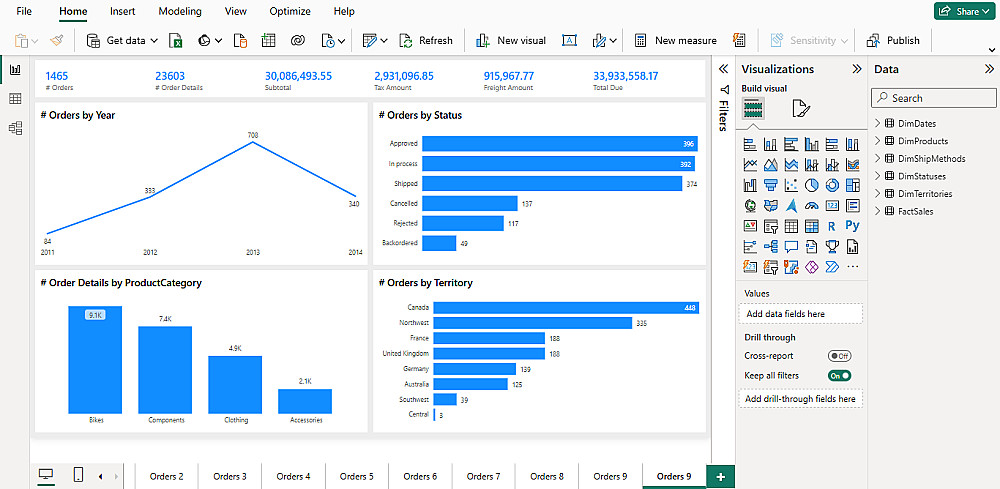Viewport: 1000px width, 489px height.
Task: Toggle the Cross-report switch
Action: coord(839,356)
